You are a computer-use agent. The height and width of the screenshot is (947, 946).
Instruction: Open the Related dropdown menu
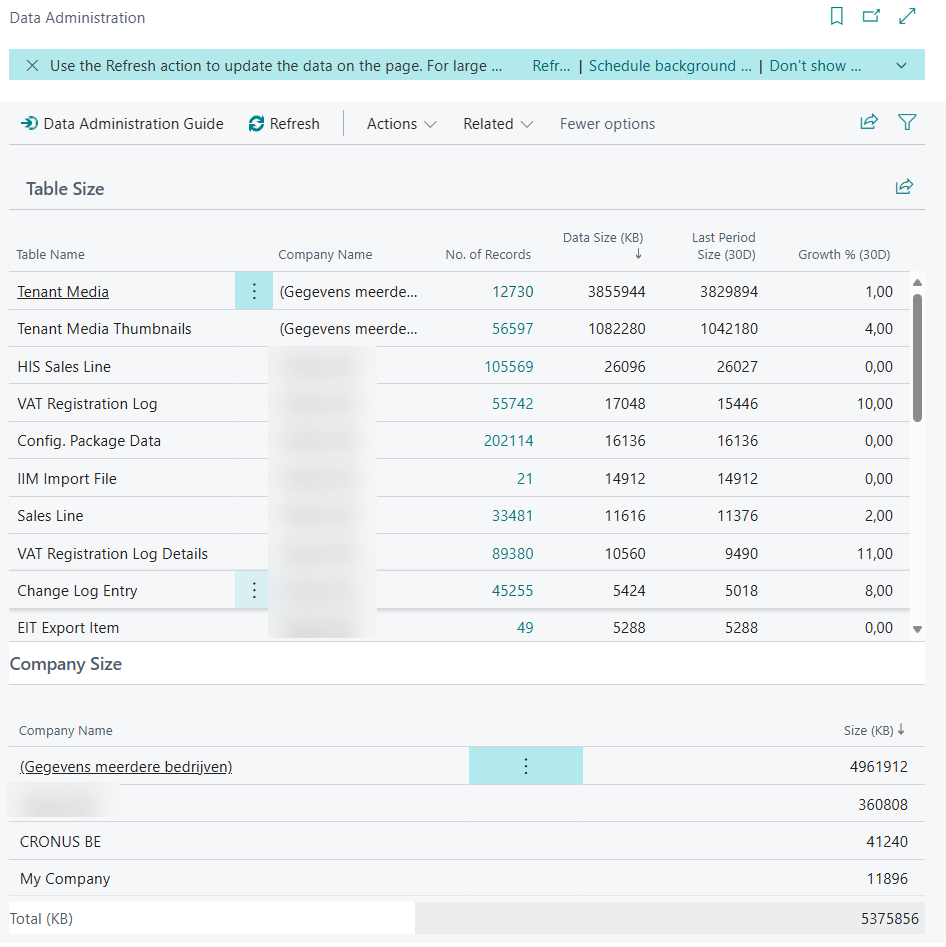[497, 124]
